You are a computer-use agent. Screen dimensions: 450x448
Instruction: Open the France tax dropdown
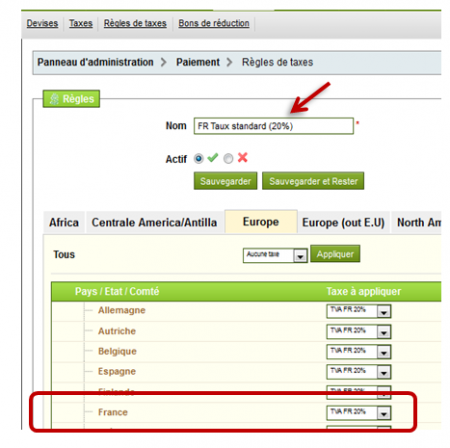coord(359,413)
